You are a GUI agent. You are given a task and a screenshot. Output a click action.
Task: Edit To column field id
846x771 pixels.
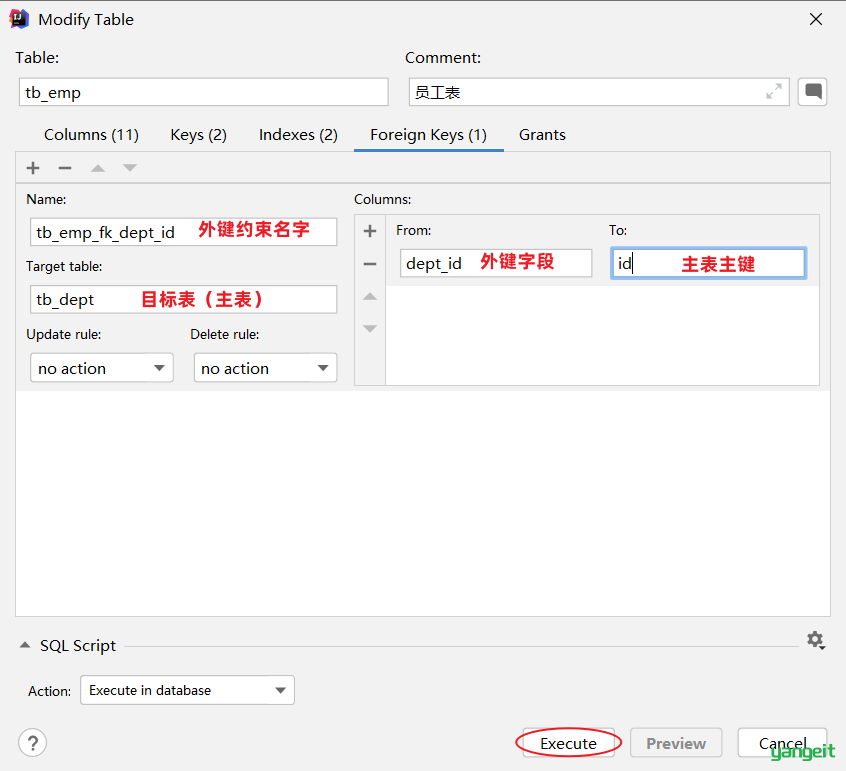(708, 263)
